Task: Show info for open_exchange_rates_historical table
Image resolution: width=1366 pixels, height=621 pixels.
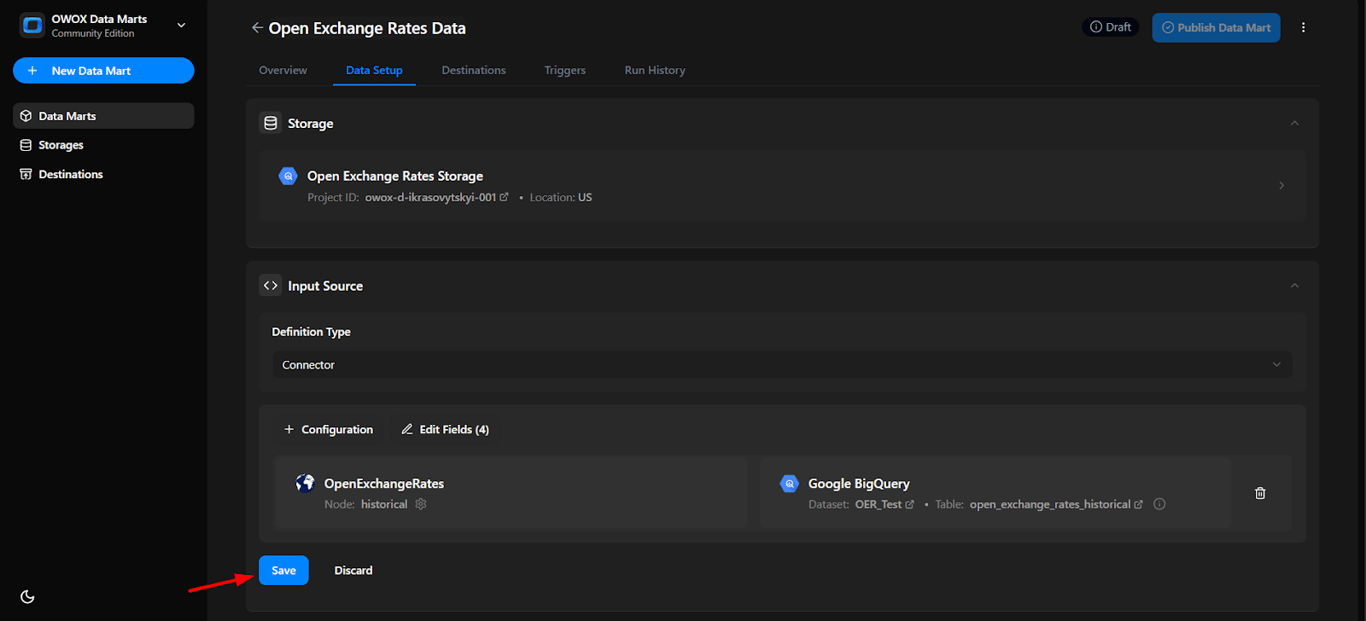Action: pos(1159,504)
